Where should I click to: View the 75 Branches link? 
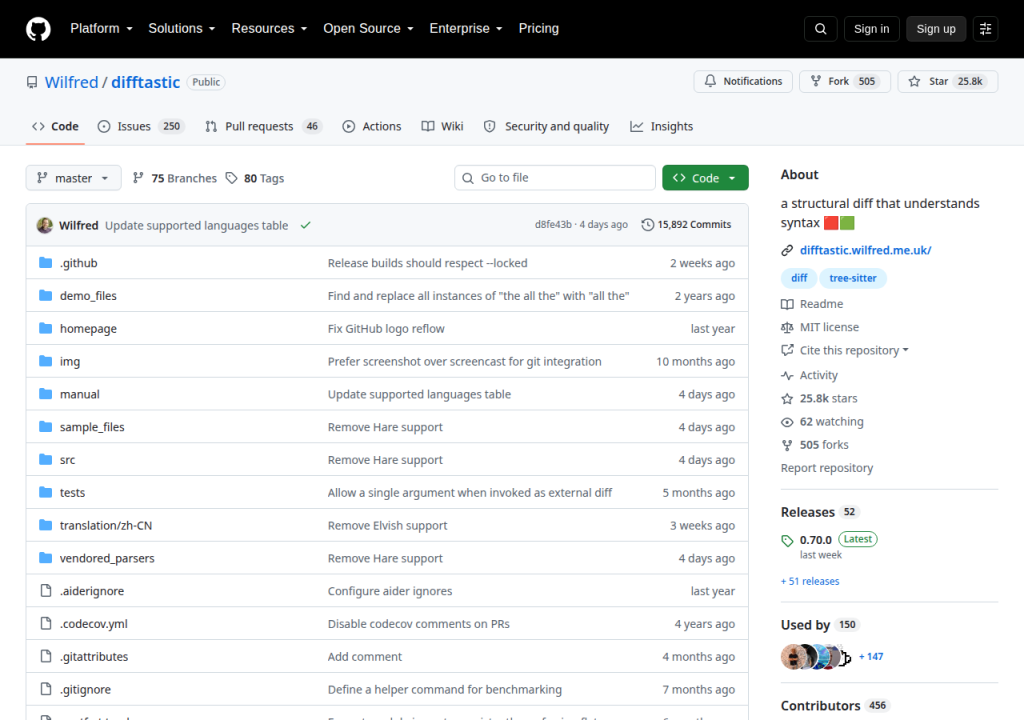pyautogui.click(x=174, y=178)
